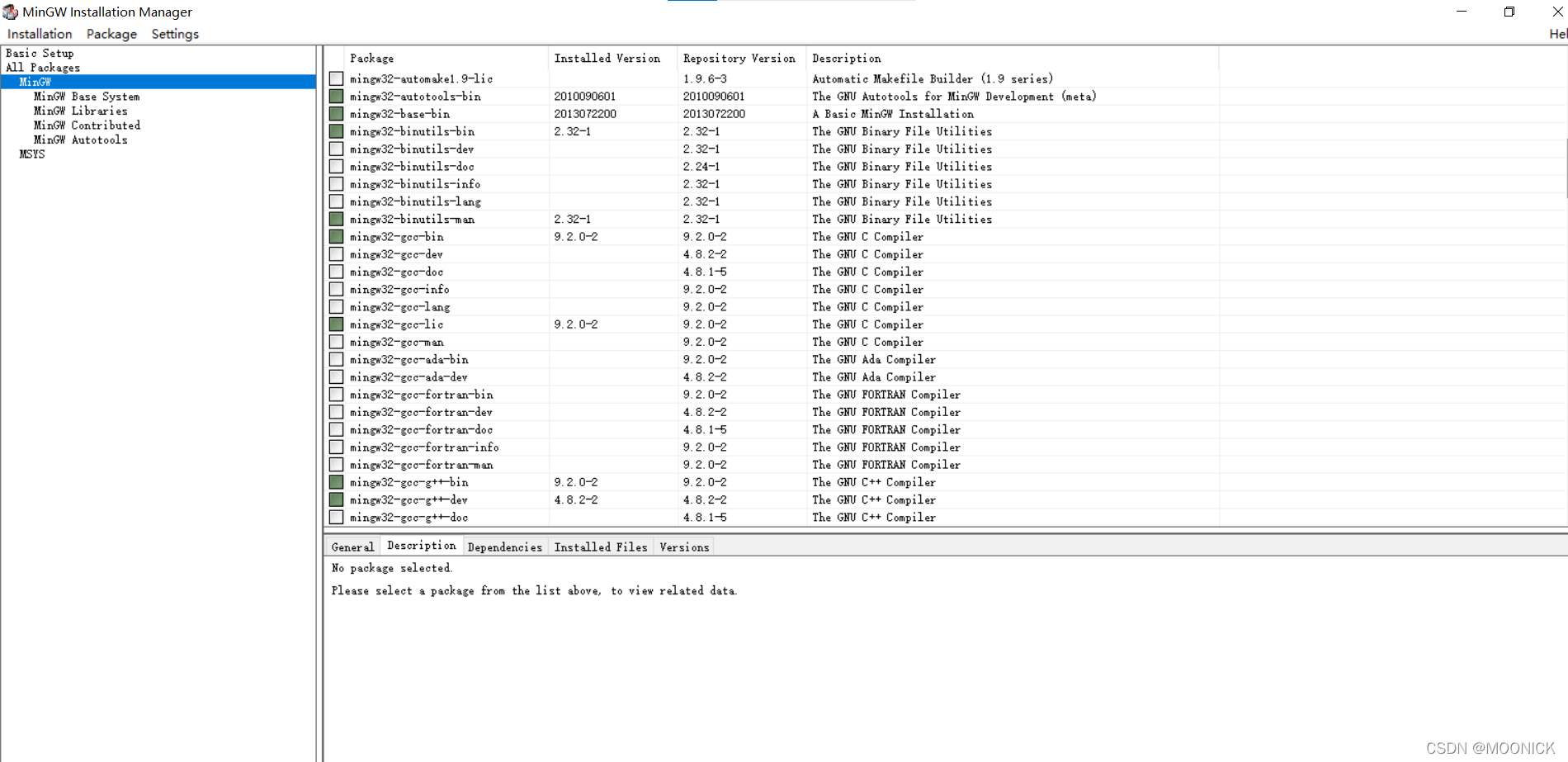Select All Packages in the tree
Screen dimensions: 1568x762
click(43, 68)
